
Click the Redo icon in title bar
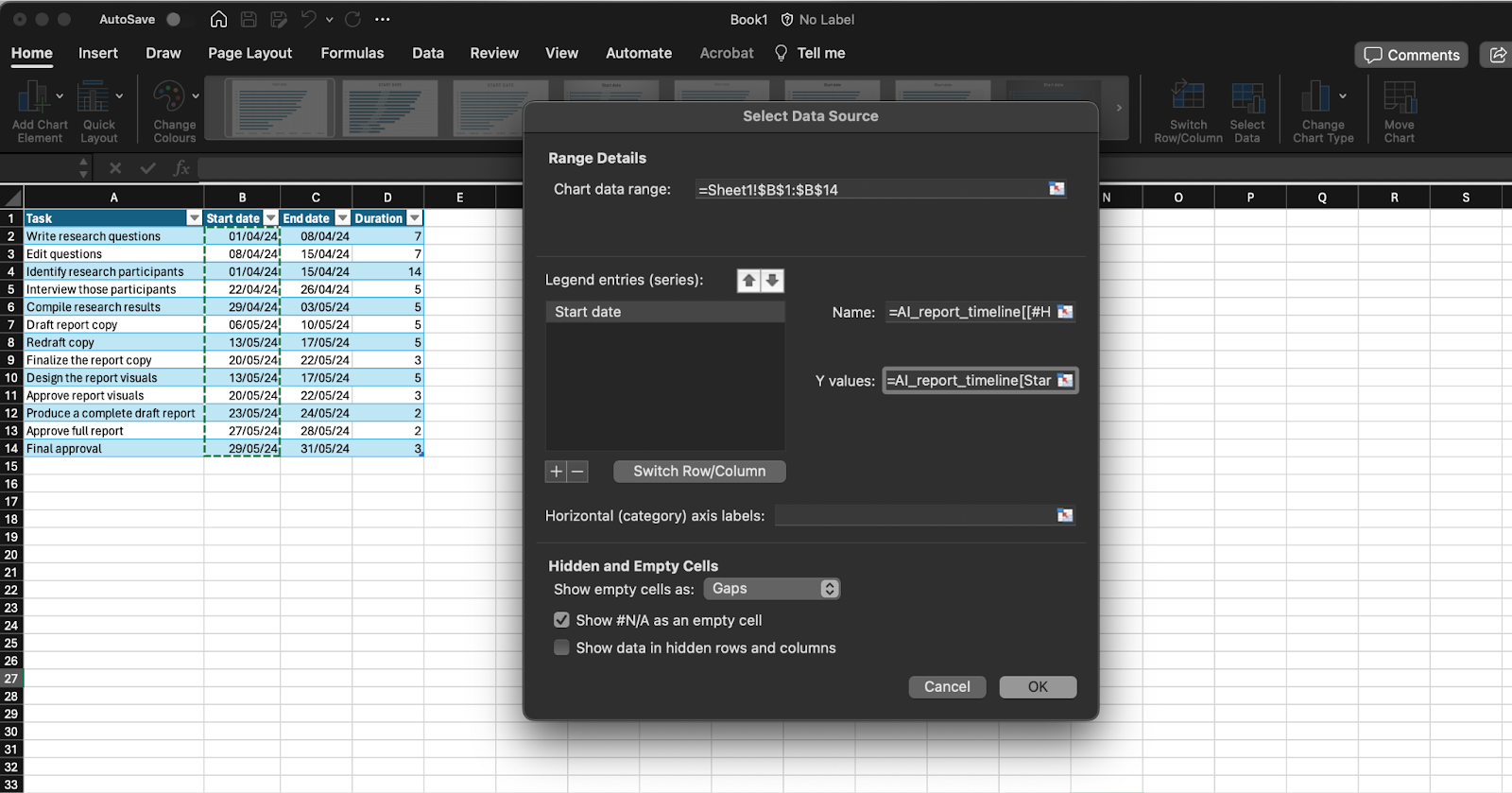352,19
